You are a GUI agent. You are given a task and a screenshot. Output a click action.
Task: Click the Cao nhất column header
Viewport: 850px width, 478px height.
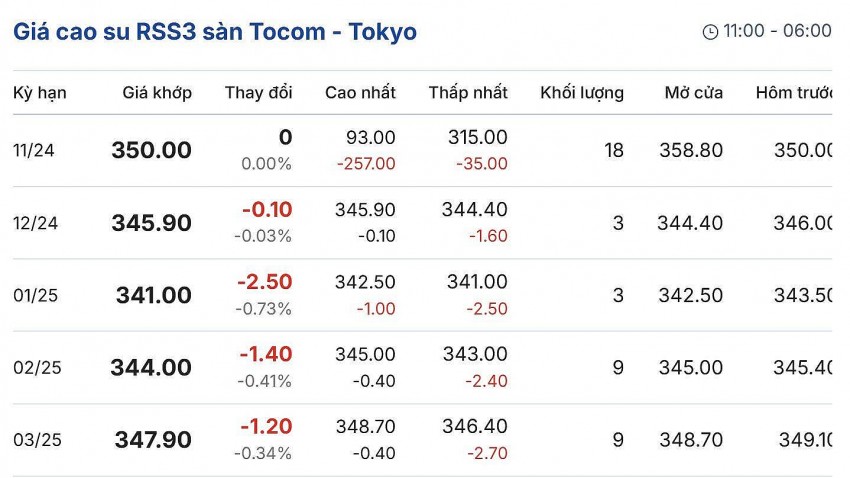coord(360,93)
